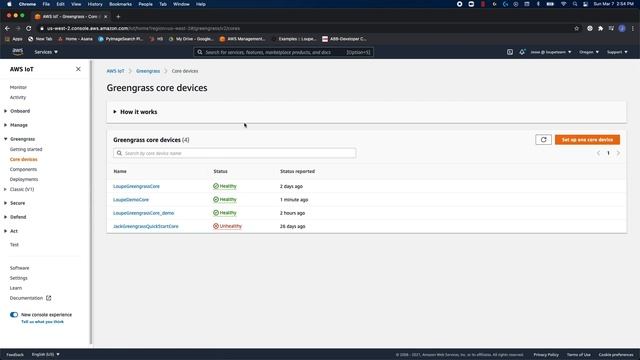This screenshot has height=360, width=640.
Task: Click the AWS services search box
Action: [x=283, y=52]
